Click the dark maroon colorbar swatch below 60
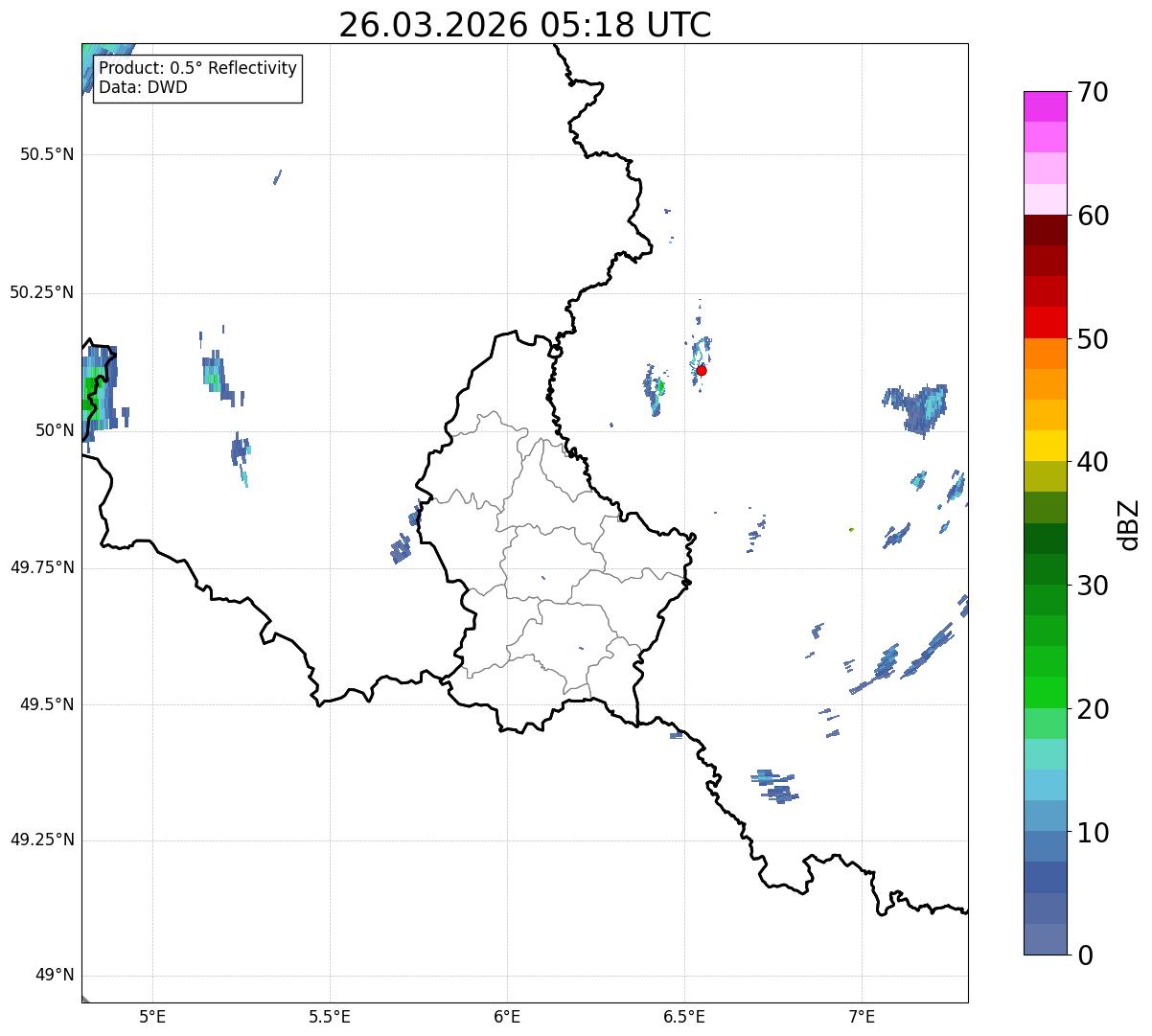This screenshot has width=1152, height=1036. pyautogui.click(x=1045, y=230)
